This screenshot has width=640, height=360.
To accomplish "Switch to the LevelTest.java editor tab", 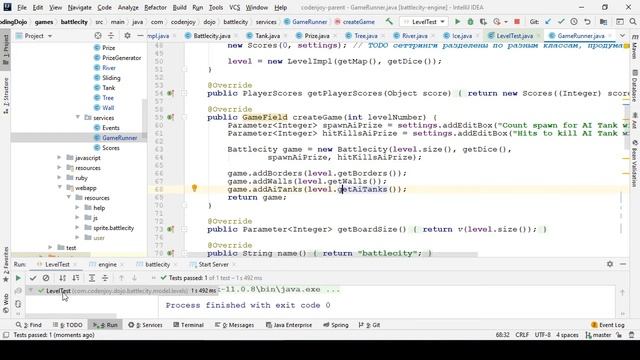I will [513, 36].
